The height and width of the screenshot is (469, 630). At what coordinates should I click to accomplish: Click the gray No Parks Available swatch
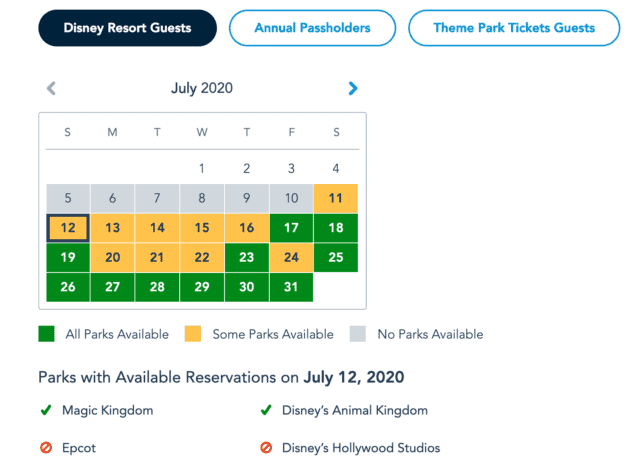coord(357,334)
